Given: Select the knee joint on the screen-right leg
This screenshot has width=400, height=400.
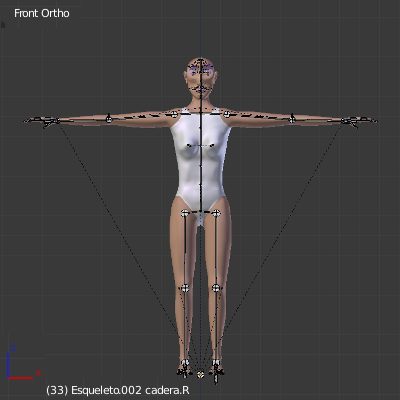Looking at the screenshot, I should [216, 288].
